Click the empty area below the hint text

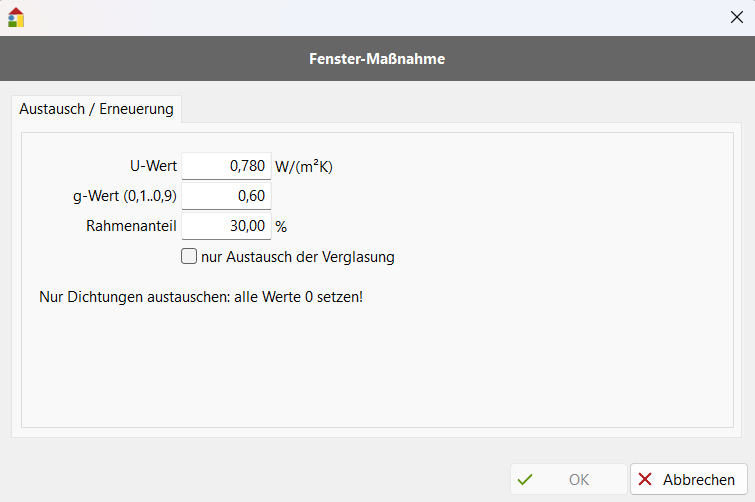(377, 370)
